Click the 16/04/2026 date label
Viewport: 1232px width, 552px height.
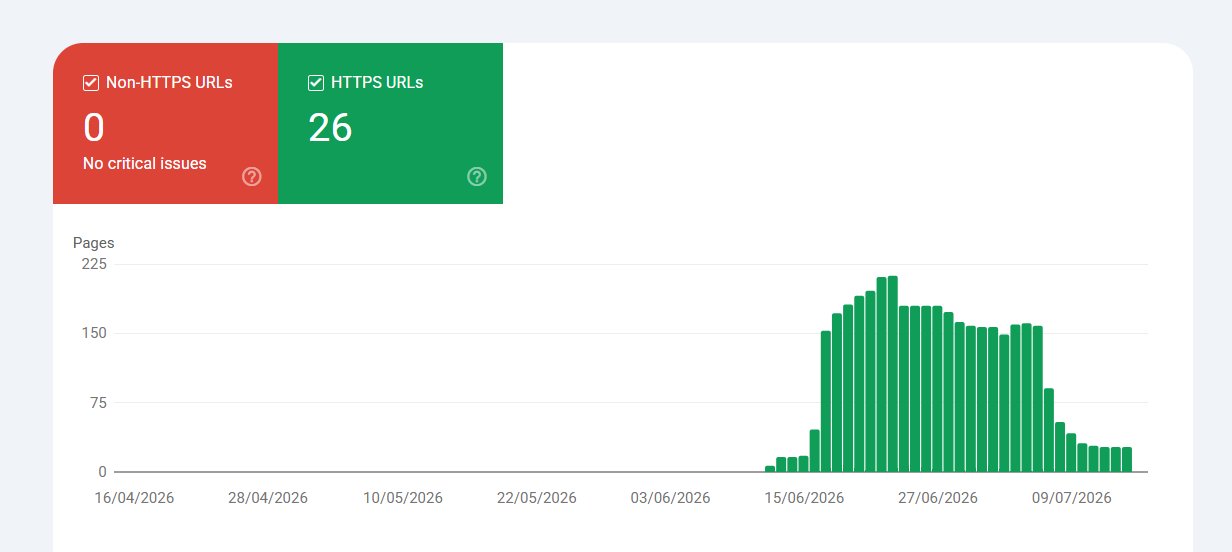point(135,498)
